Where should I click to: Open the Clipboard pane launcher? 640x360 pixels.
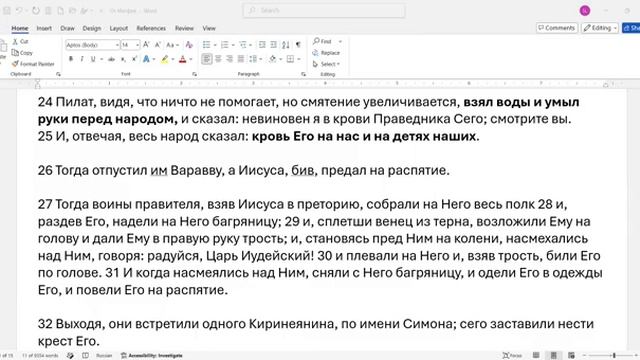(58, 74)
